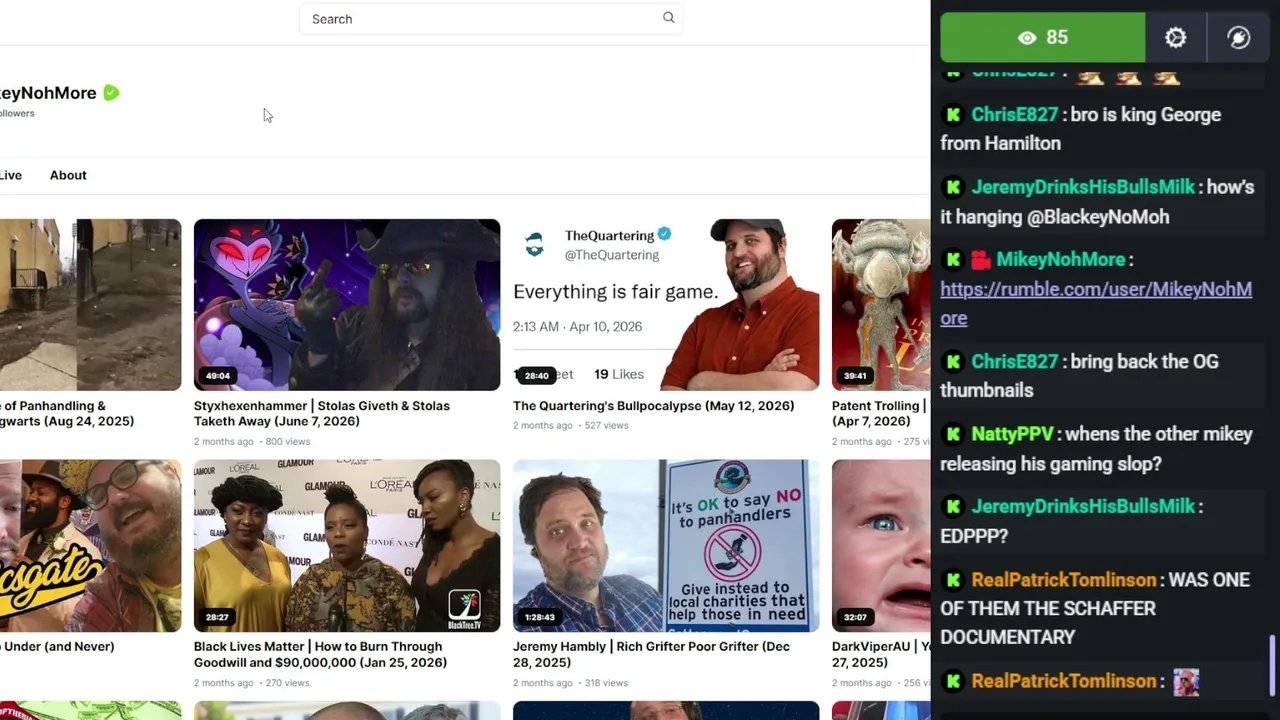The image size is (1280, 720).
Task: Click ChrisE827 username on OG thumbnails message
Action: click(x=1014, y=362)
